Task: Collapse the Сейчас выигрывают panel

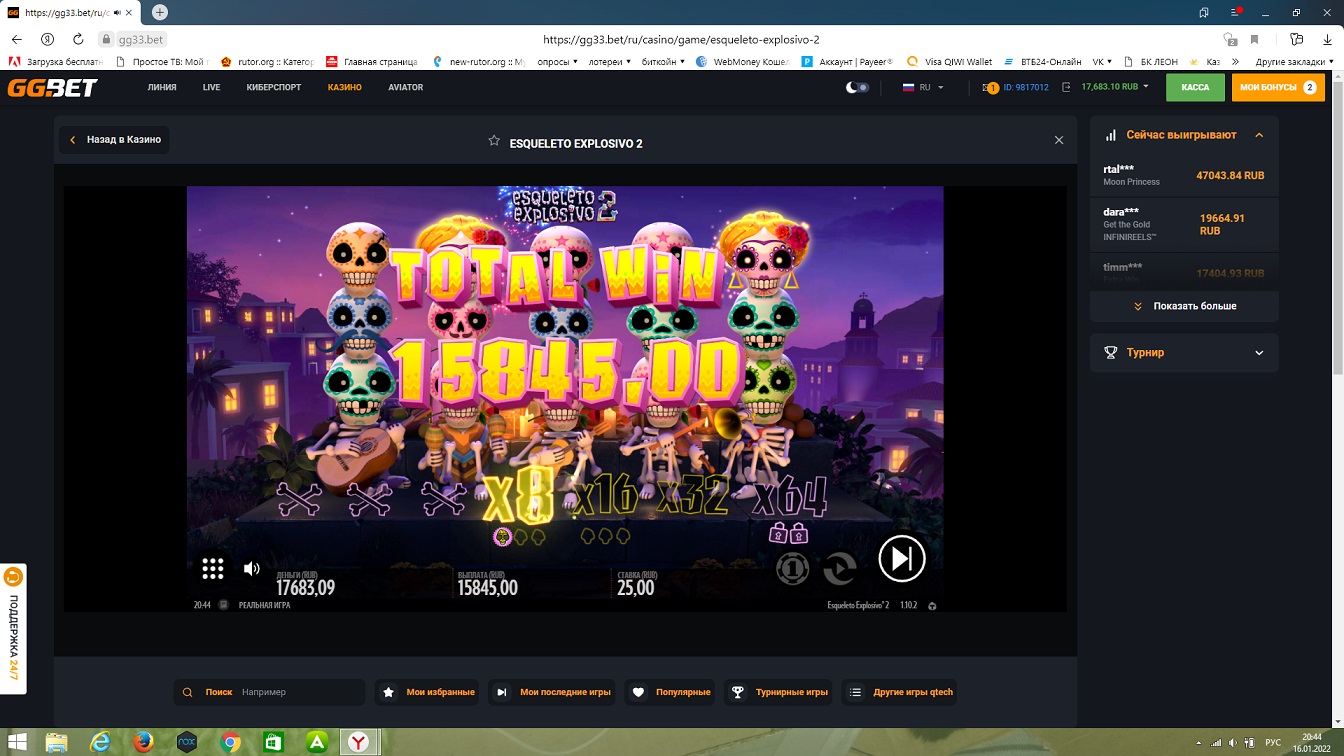Action: pyautogui.click(x=1259, y=135)
